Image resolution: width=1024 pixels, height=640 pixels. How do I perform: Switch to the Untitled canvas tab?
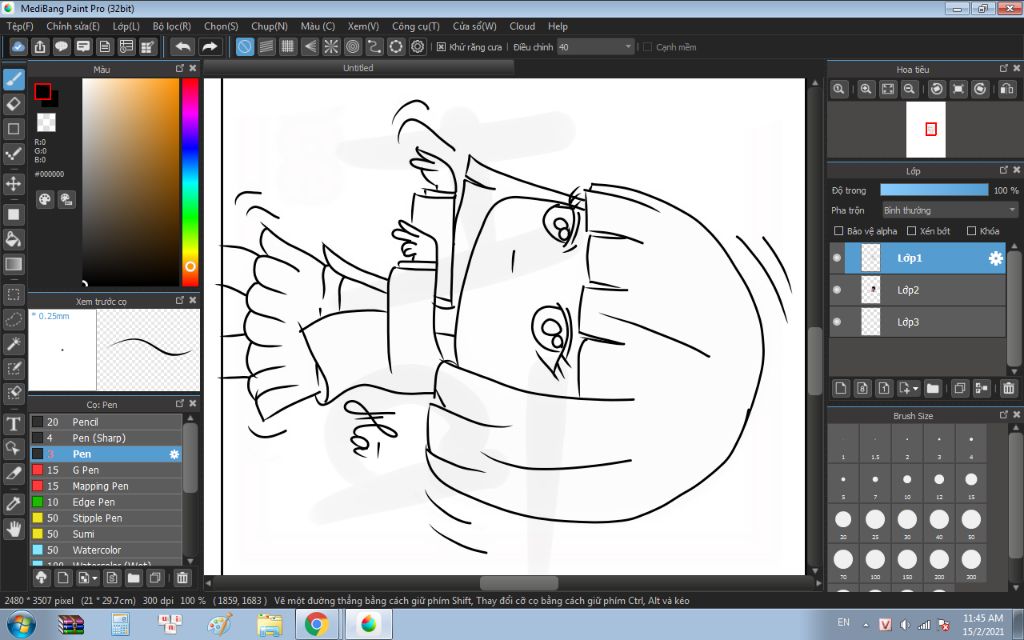tap(359, 68)
